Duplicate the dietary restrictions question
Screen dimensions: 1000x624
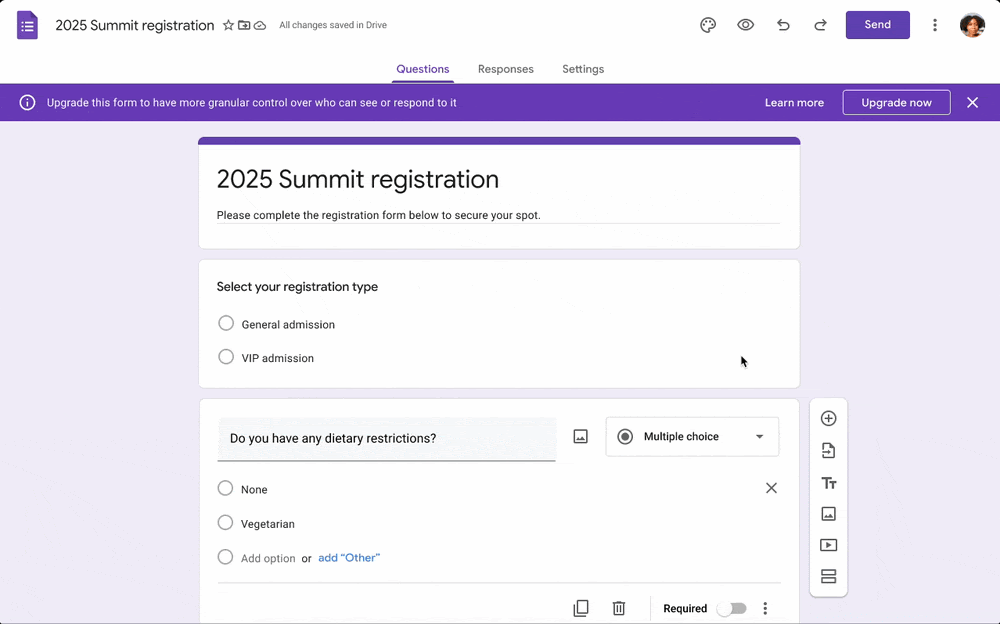click(x=581, y=608)
